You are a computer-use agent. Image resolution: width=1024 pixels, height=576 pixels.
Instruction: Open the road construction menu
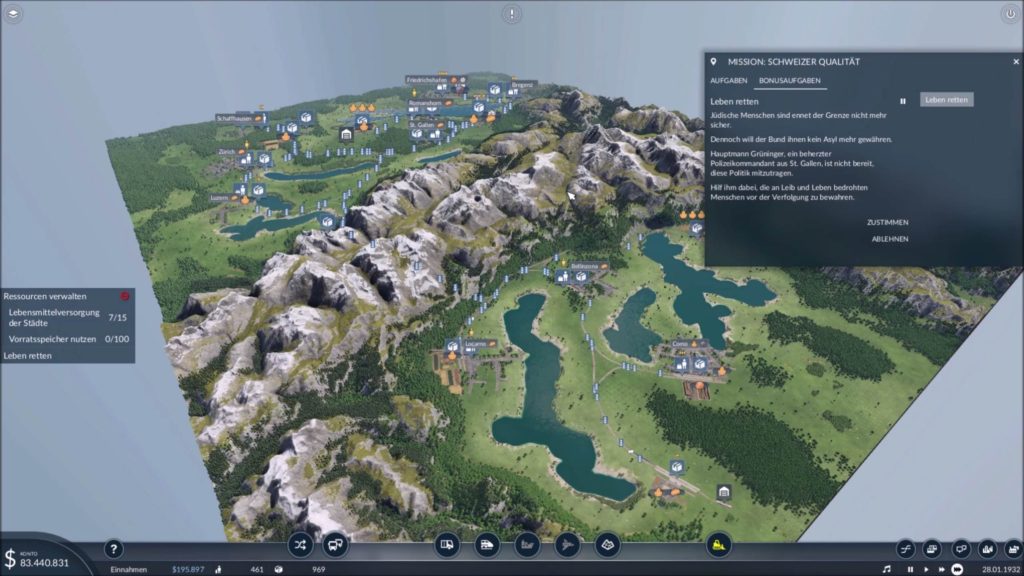[447, 545]
